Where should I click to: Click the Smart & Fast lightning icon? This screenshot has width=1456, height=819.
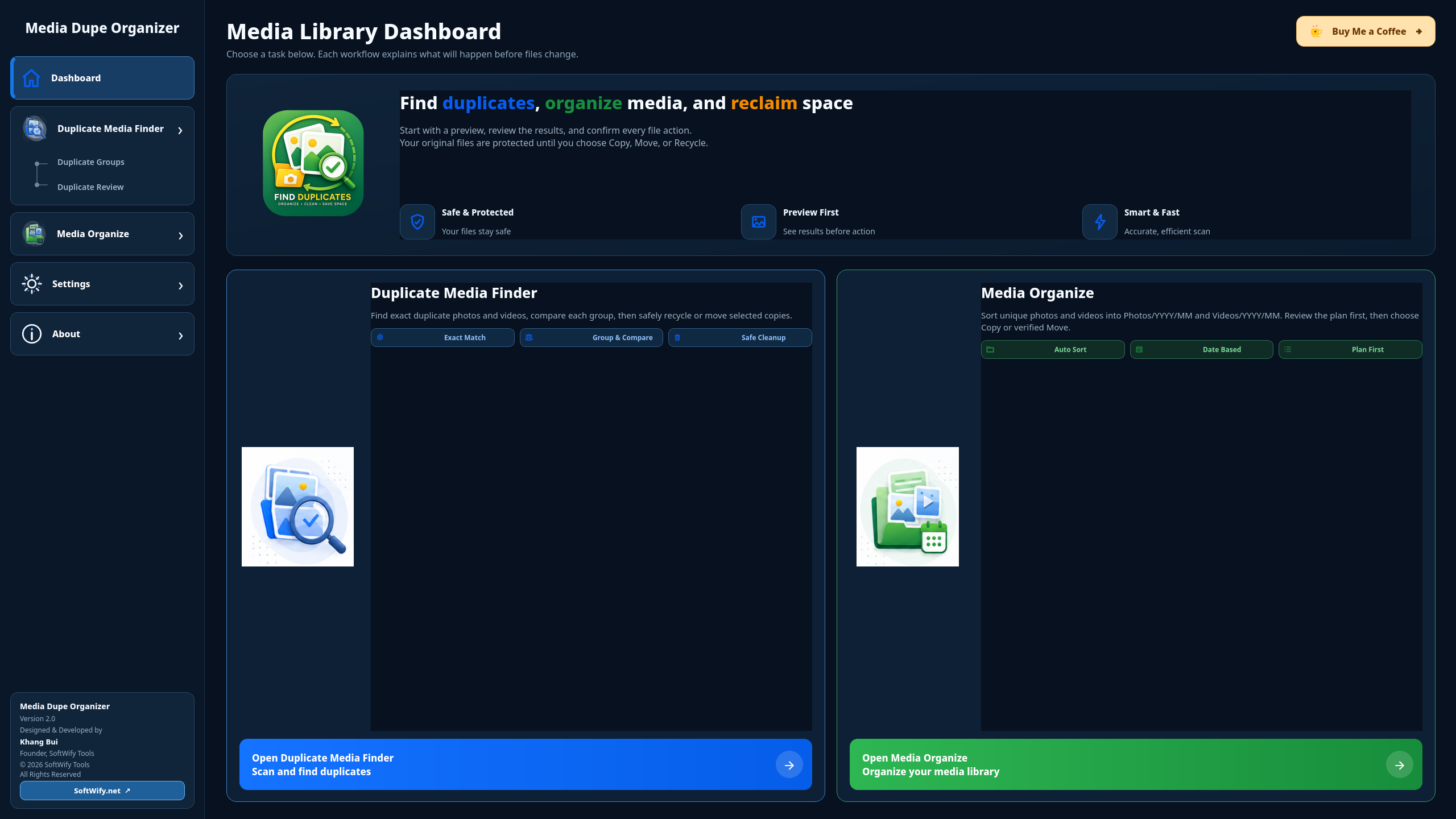click(1100, 222)
